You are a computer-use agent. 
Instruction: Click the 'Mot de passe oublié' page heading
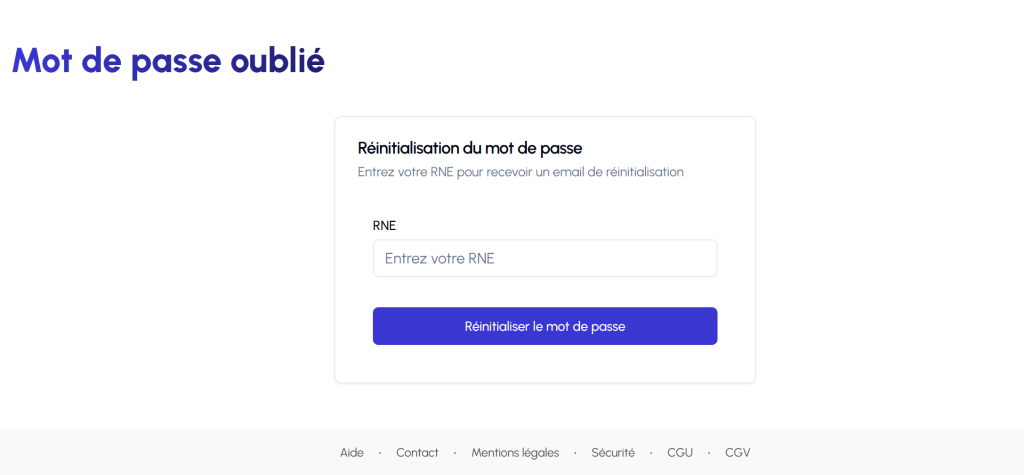[x=168, y=60]
